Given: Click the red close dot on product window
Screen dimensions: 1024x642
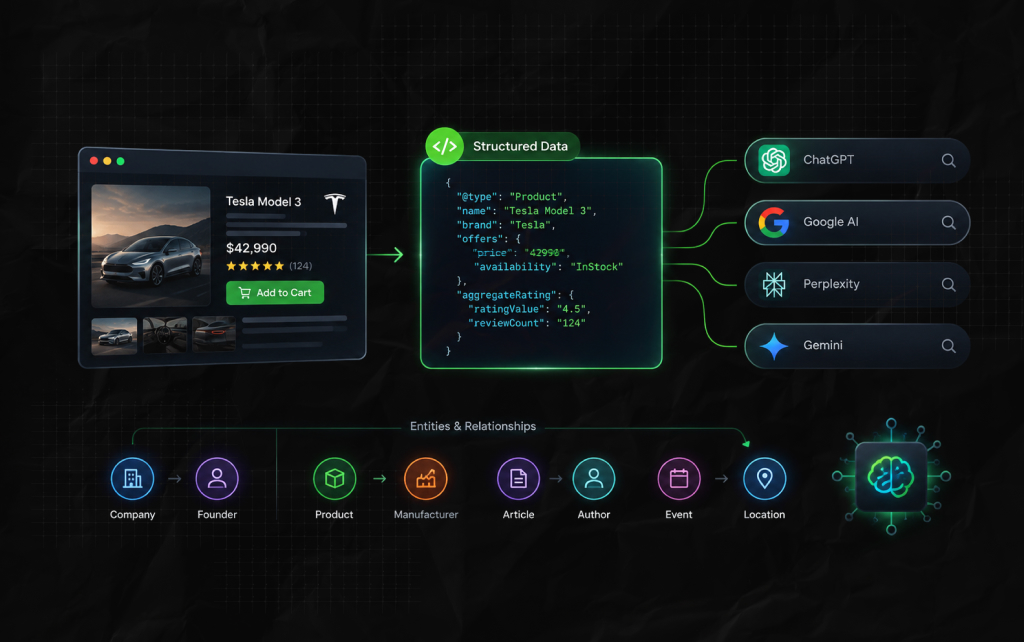Looking at the screenshot, I should click(x=94, y=161).
